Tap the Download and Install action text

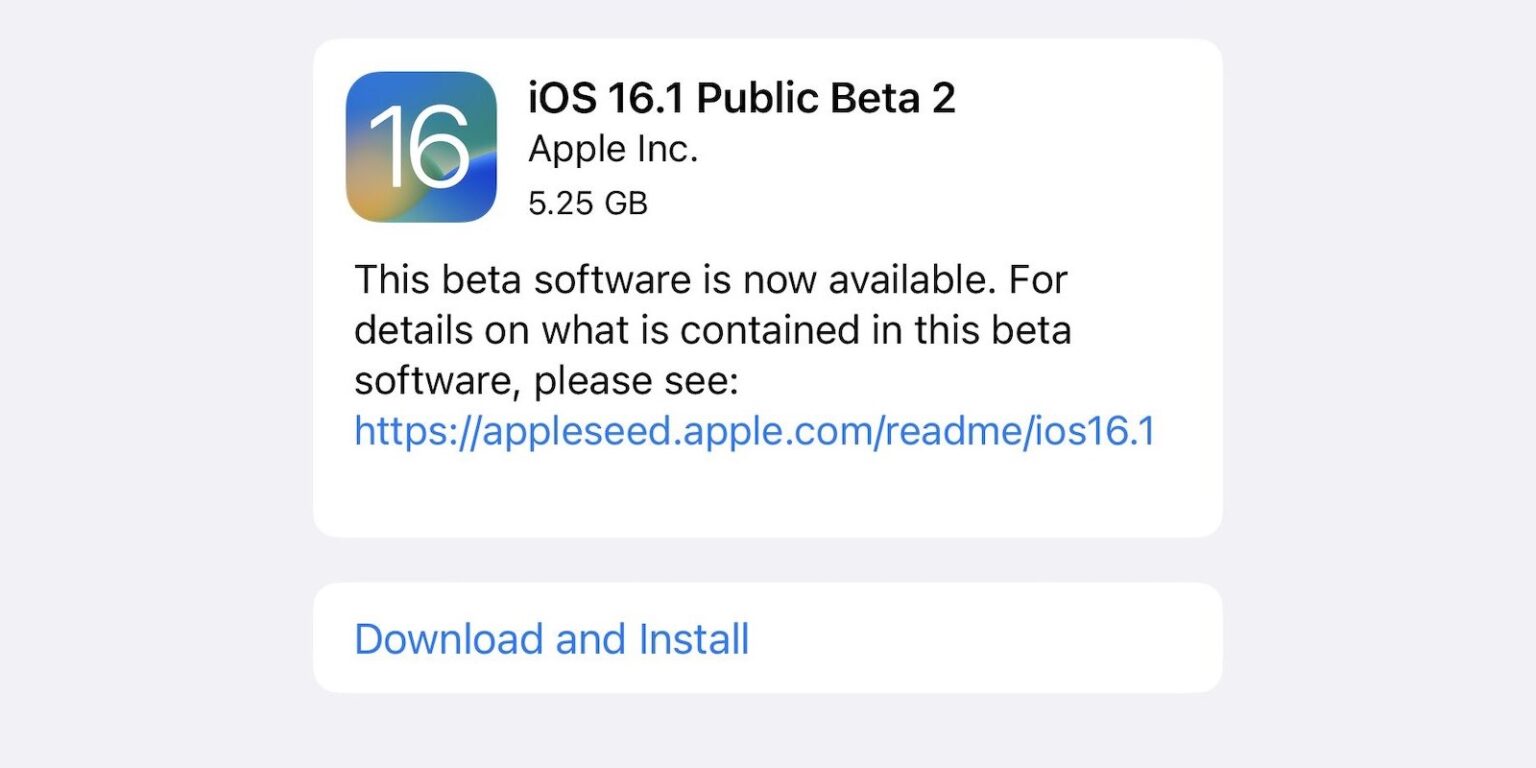pos(551,638)
